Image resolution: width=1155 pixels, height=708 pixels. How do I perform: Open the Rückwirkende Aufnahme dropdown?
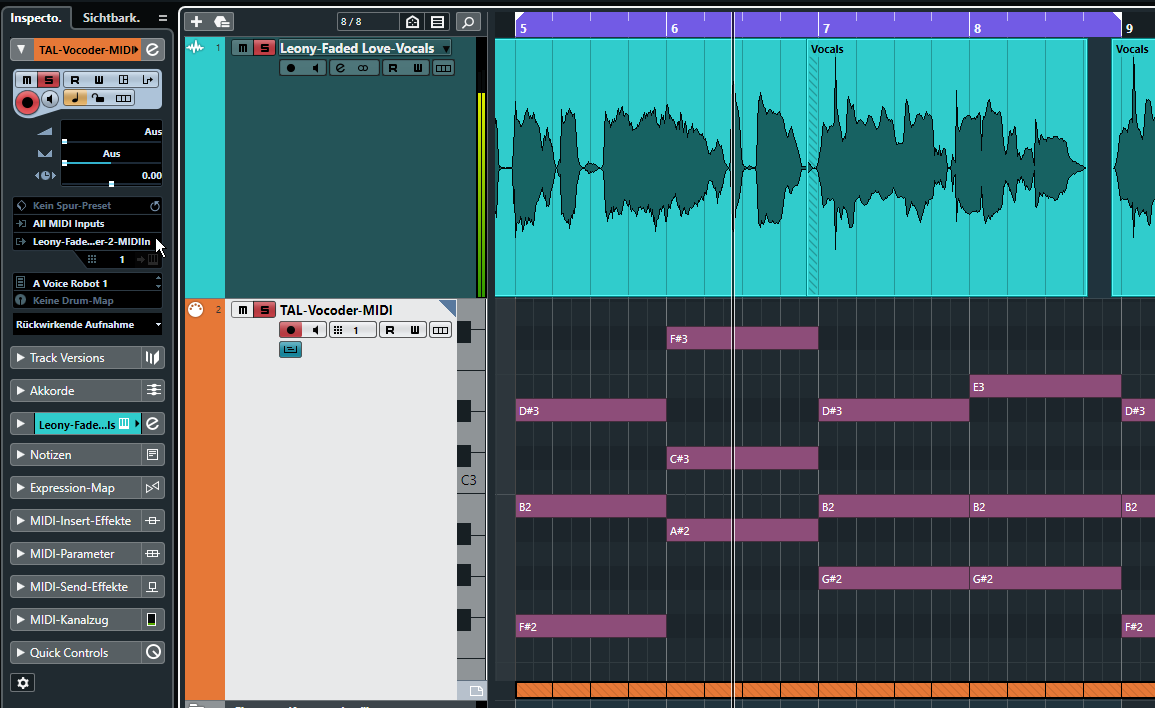(x=87, y=324)
